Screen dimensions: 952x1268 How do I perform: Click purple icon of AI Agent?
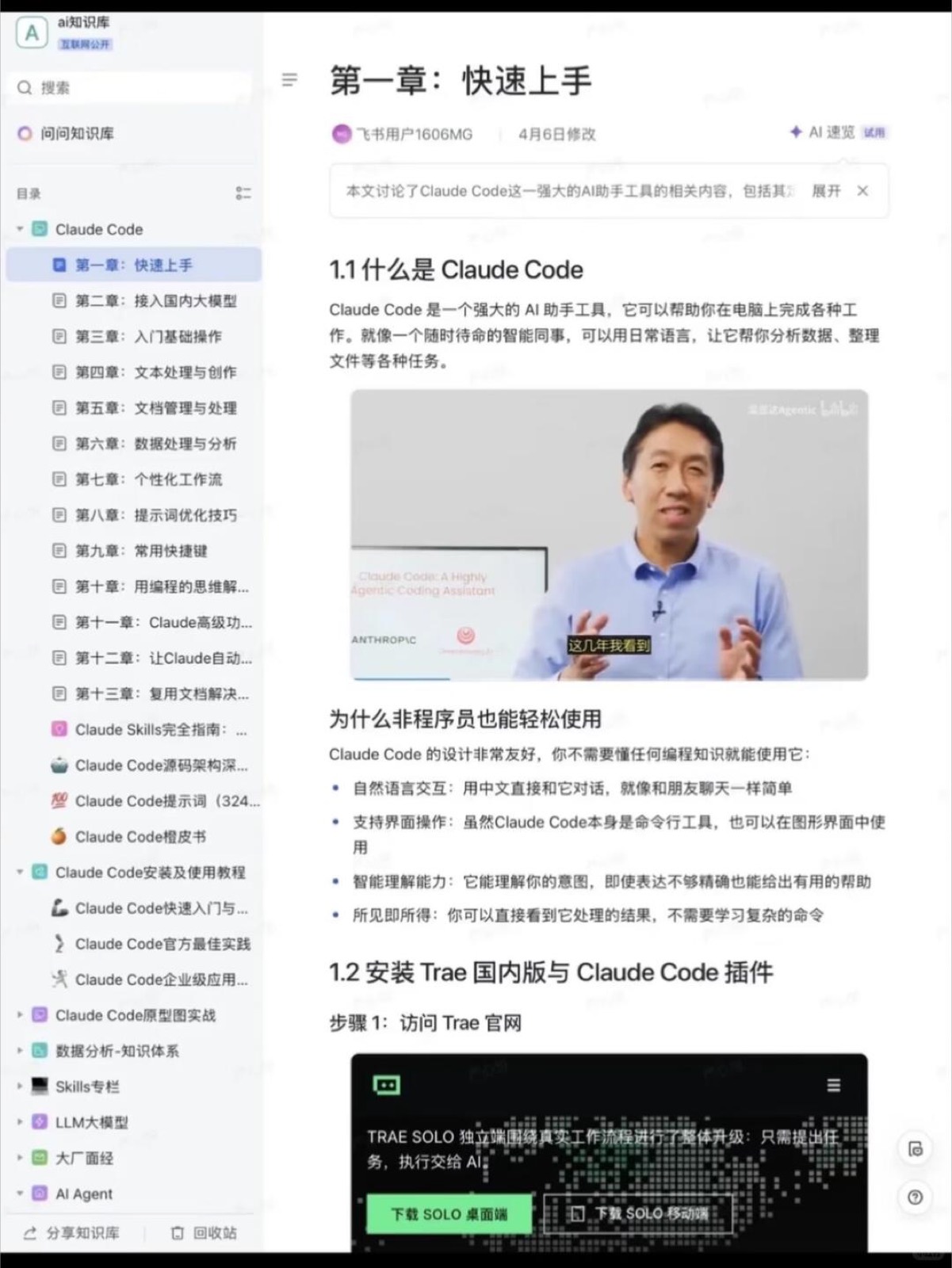coord(40,1193)
